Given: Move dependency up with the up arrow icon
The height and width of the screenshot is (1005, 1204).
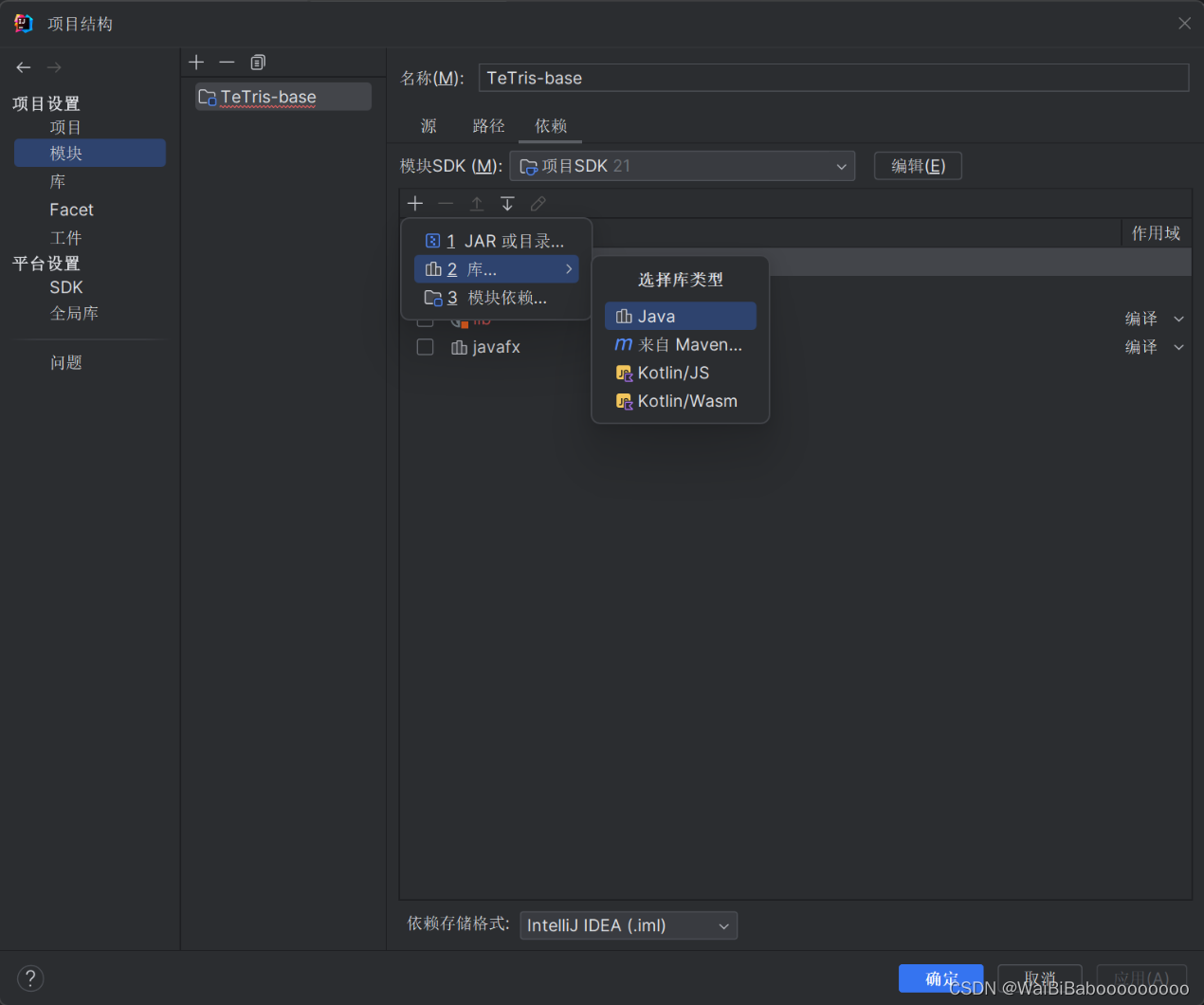Looking at the screenshot, I should coord(477,203).
